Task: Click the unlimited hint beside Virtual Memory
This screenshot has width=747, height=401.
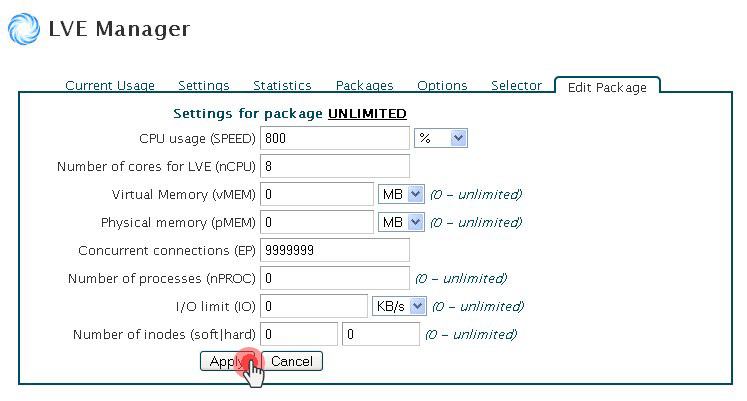Action: pyautogui.click(x=476, y=194)
